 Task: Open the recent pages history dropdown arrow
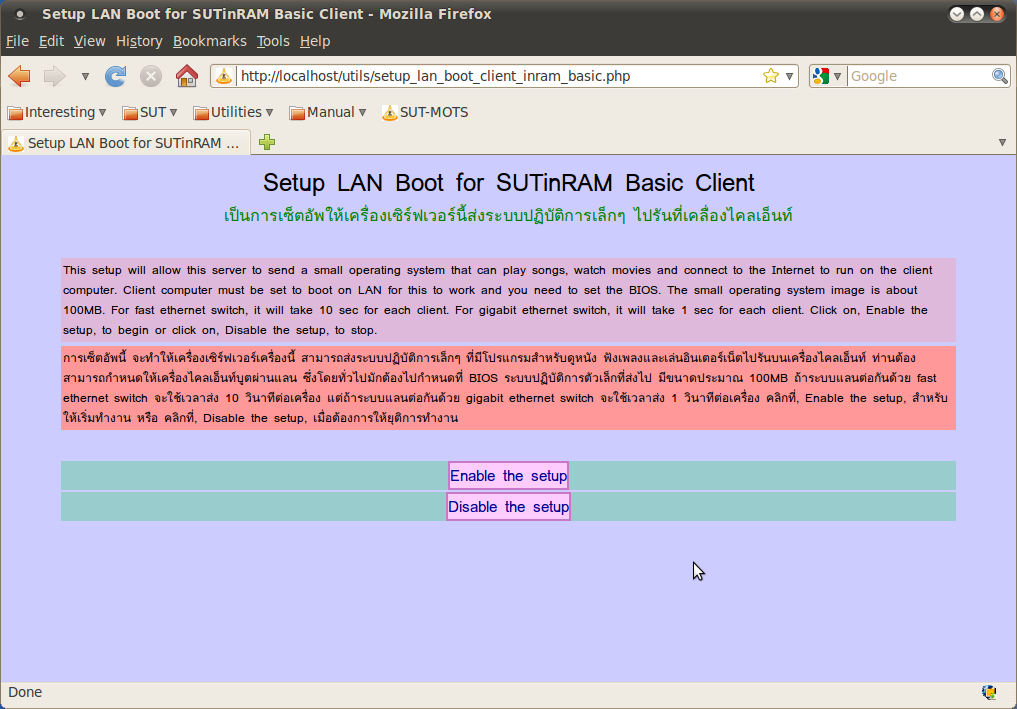point(85,77)
